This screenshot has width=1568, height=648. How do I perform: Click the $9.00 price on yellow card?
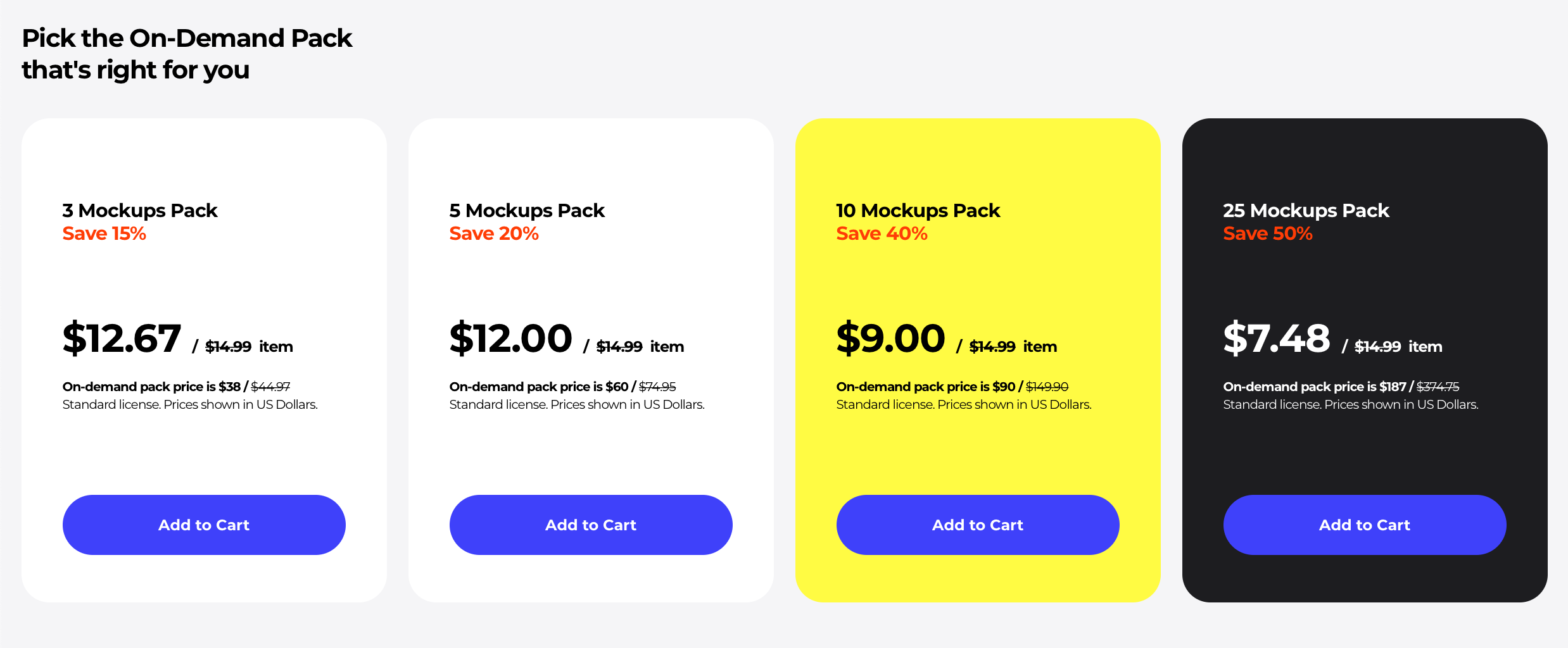tap(890, 339)
